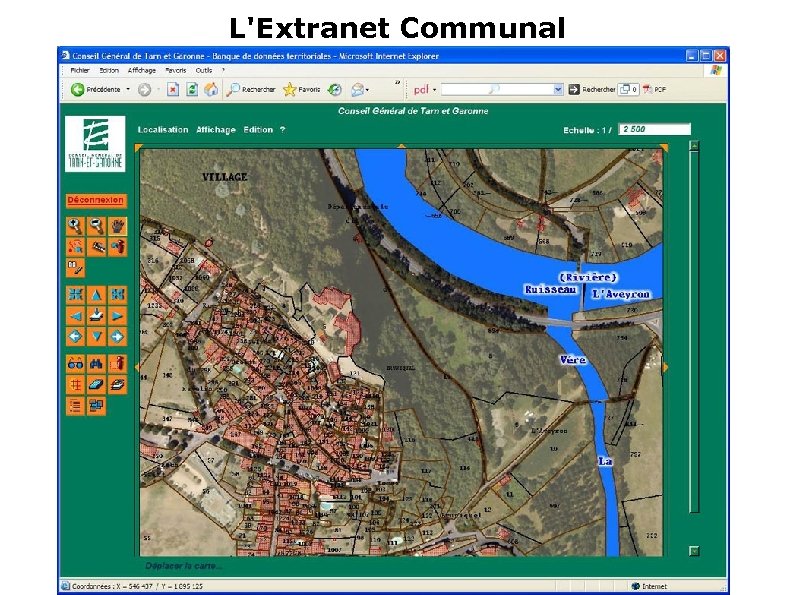The image size is (794, 595).
Task: Click the Tarn-et-Garonne logo
Action: (95, 144)
